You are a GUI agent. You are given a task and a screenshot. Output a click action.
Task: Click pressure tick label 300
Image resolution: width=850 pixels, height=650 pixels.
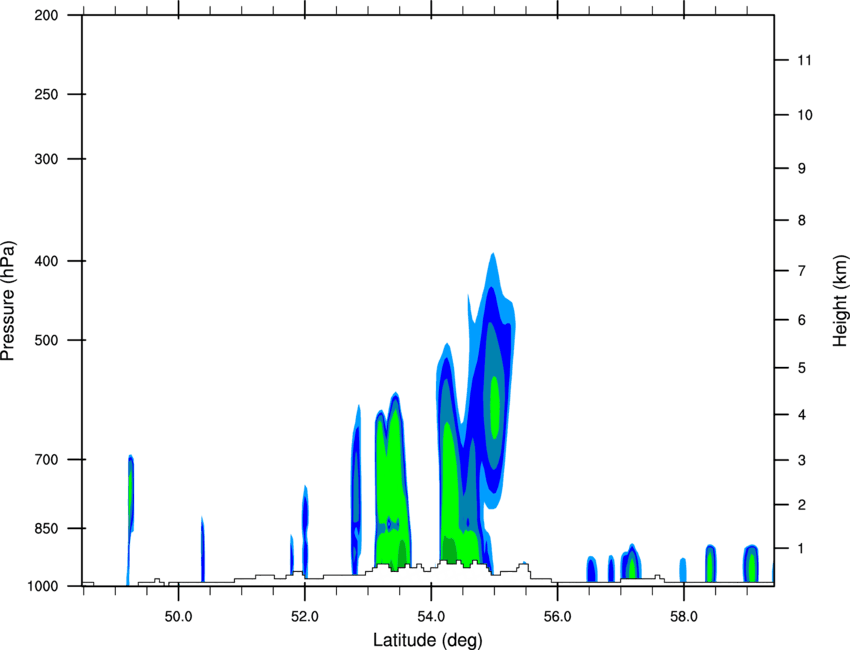[x=47, y=159]
